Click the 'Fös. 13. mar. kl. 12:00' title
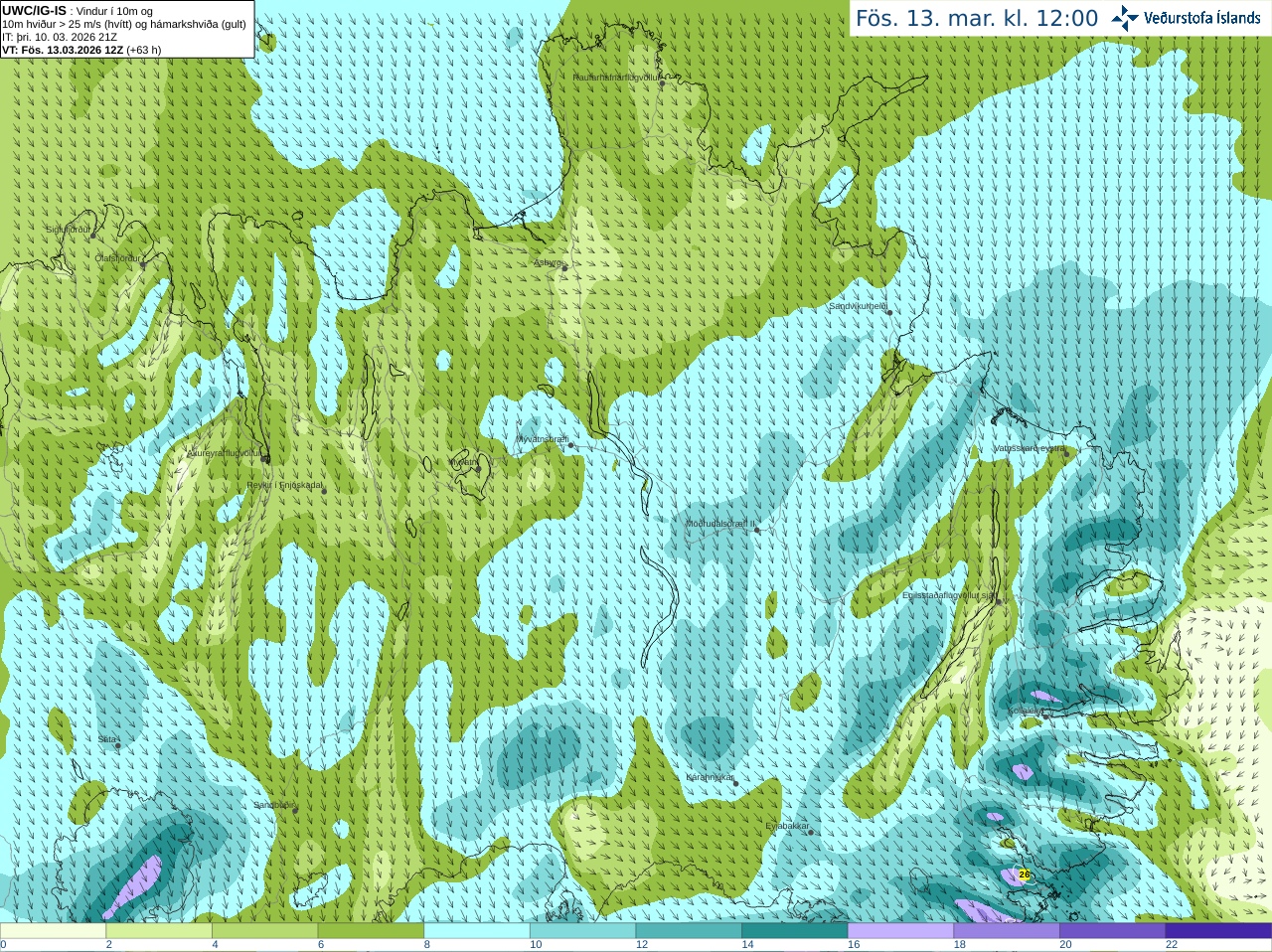 click(x=977, y=18)
